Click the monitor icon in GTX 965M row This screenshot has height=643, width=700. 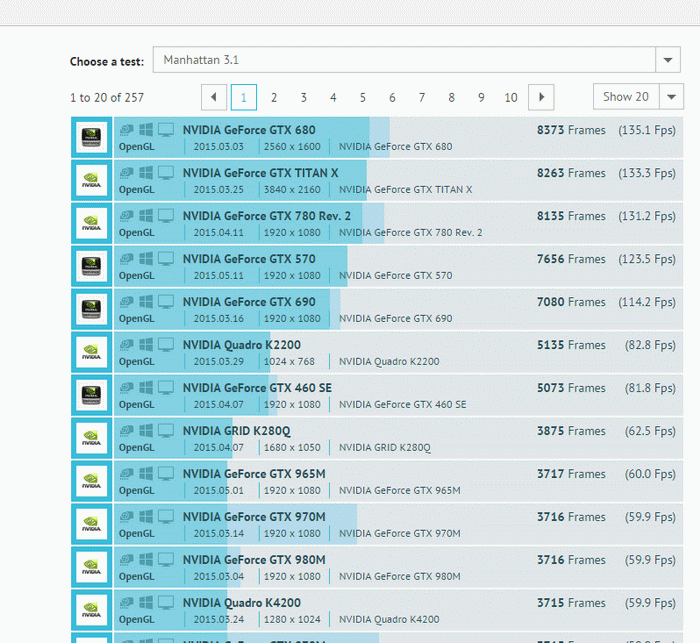pos(166,474)
